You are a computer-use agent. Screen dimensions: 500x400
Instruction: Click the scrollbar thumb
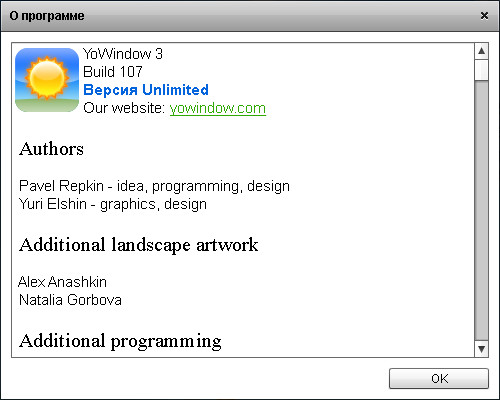[481, 70]
